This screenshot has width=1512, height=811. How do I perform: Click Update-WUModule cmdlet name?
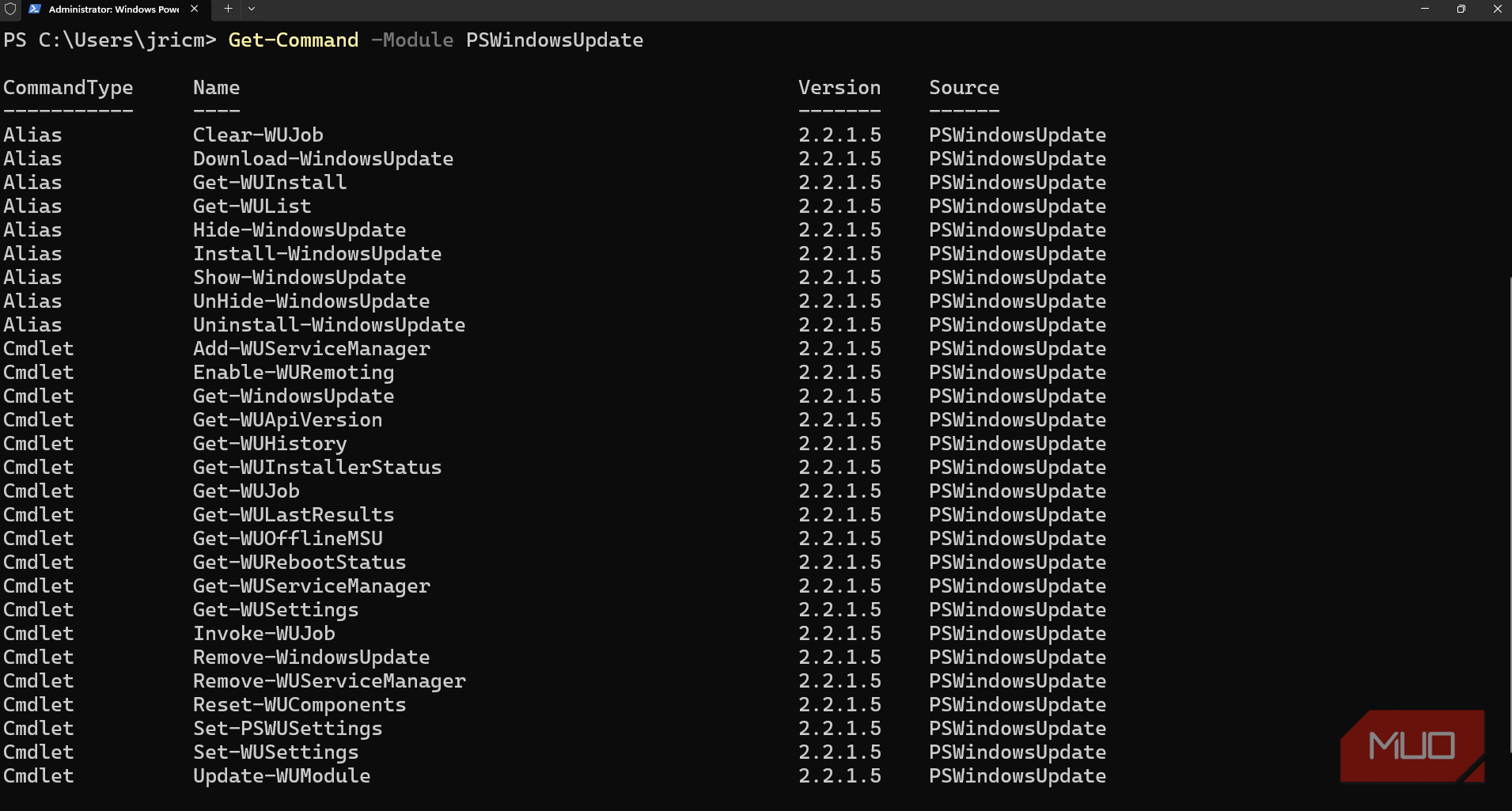click(282, 776)
